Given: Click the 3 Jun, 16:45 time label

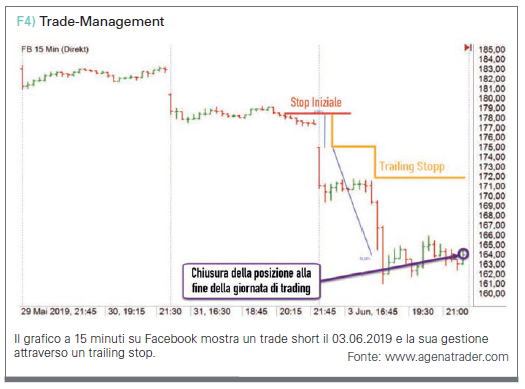Looking at the screenshot, I should point(373,312).
